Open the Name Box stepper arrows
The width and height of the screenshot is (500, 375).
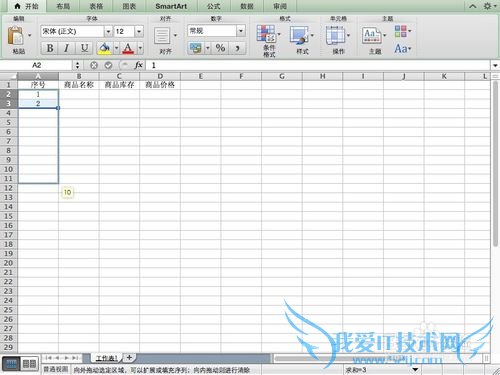point(77,65)
